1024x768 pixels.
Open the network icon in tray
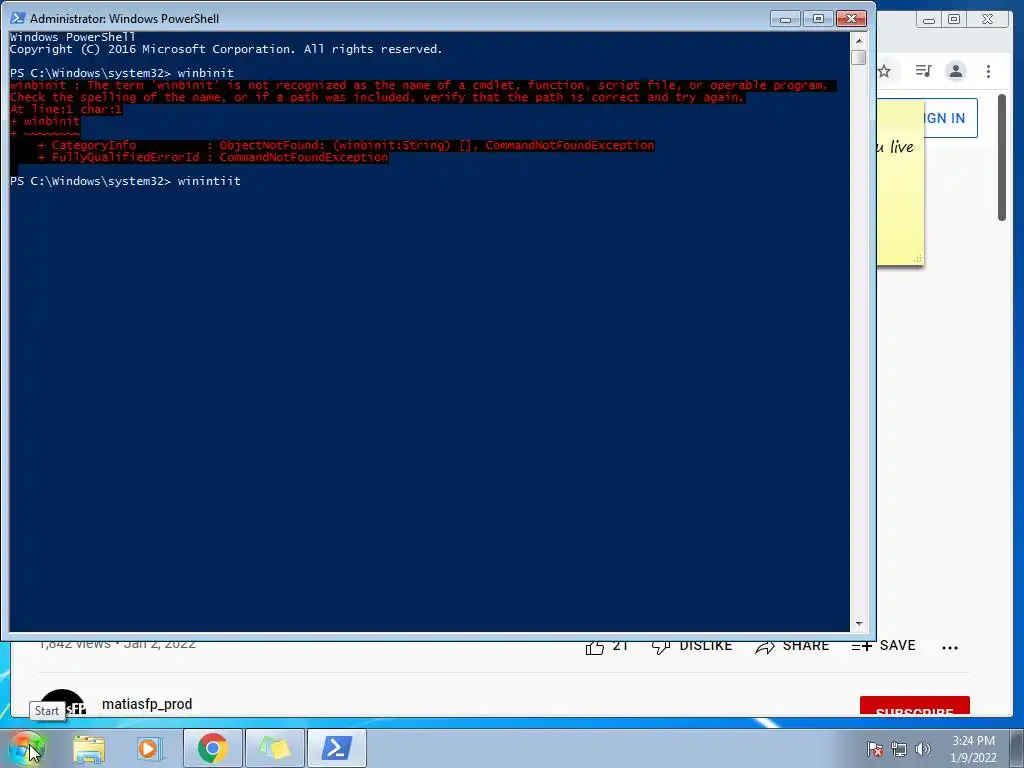pyautogui.click(x=899, y=749)
